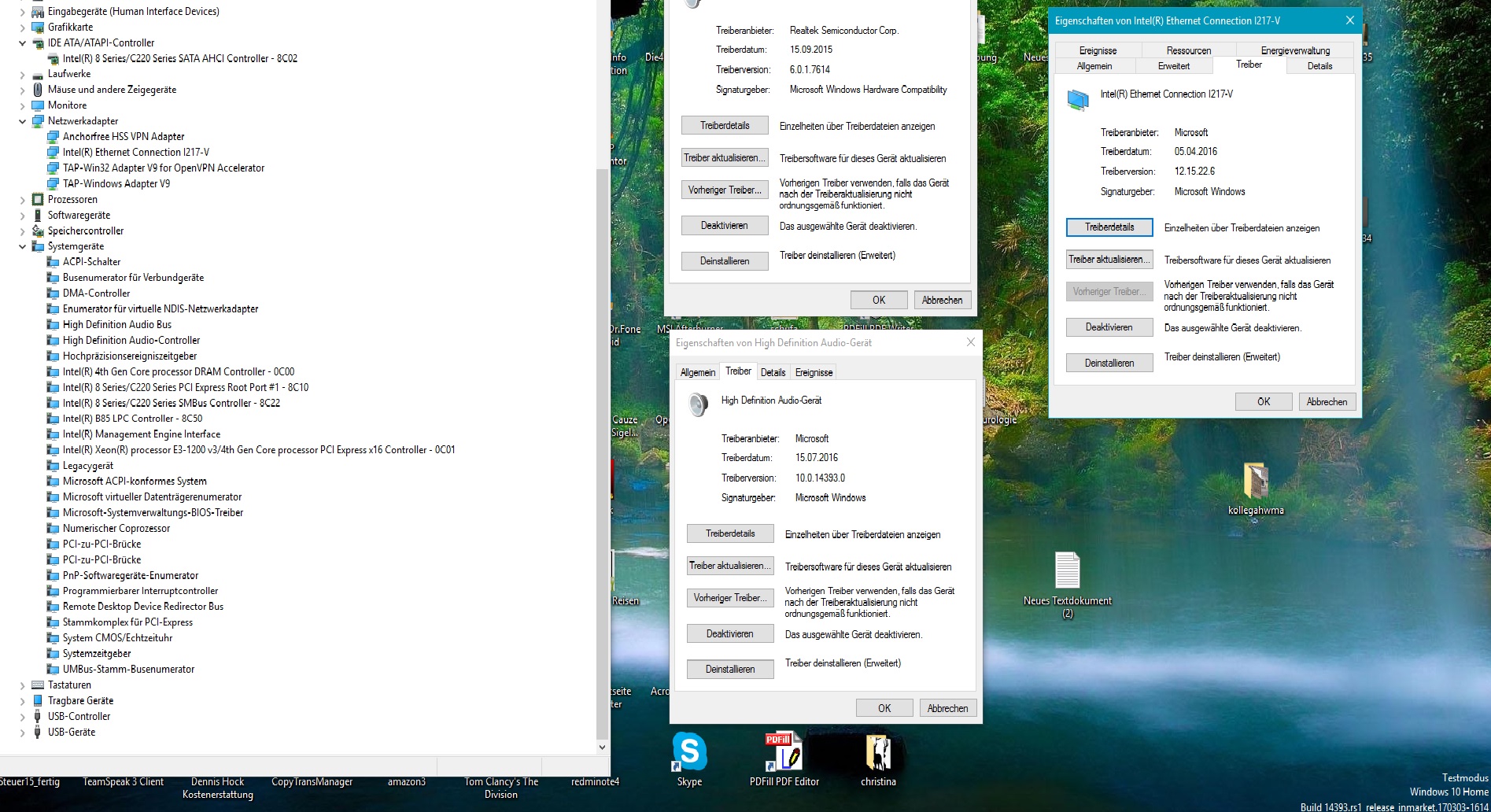The width and height of the screenshot is (1491, 812).
Task: Select 'Microsoft ACPI-konformes System' entry
Action: [x=135, y=482]
